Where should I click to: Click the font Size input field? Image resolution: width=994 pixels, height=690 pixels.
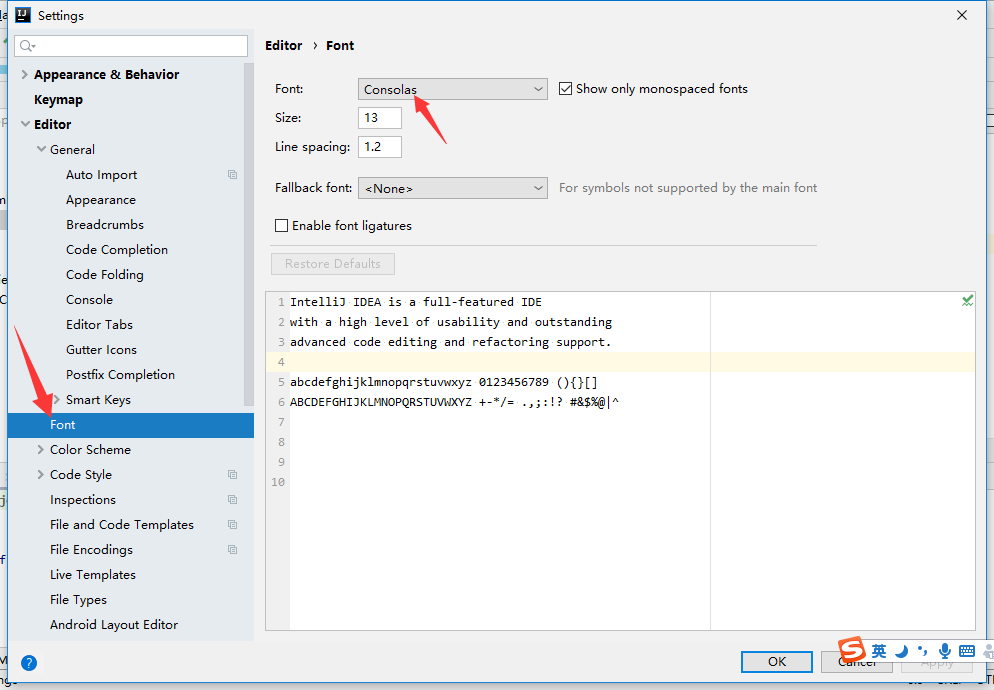coord(380,118)
